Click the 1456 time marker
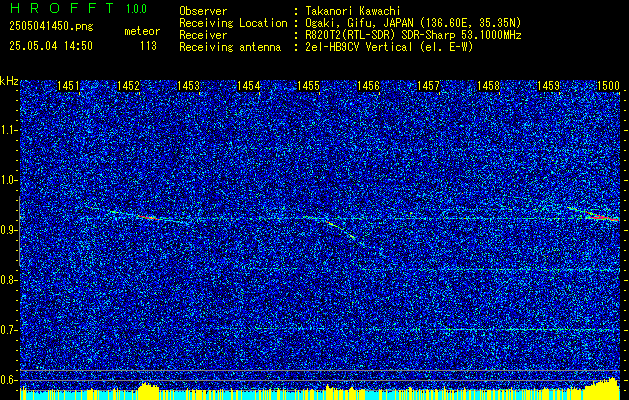629x400 pixels. pos(369,86)
